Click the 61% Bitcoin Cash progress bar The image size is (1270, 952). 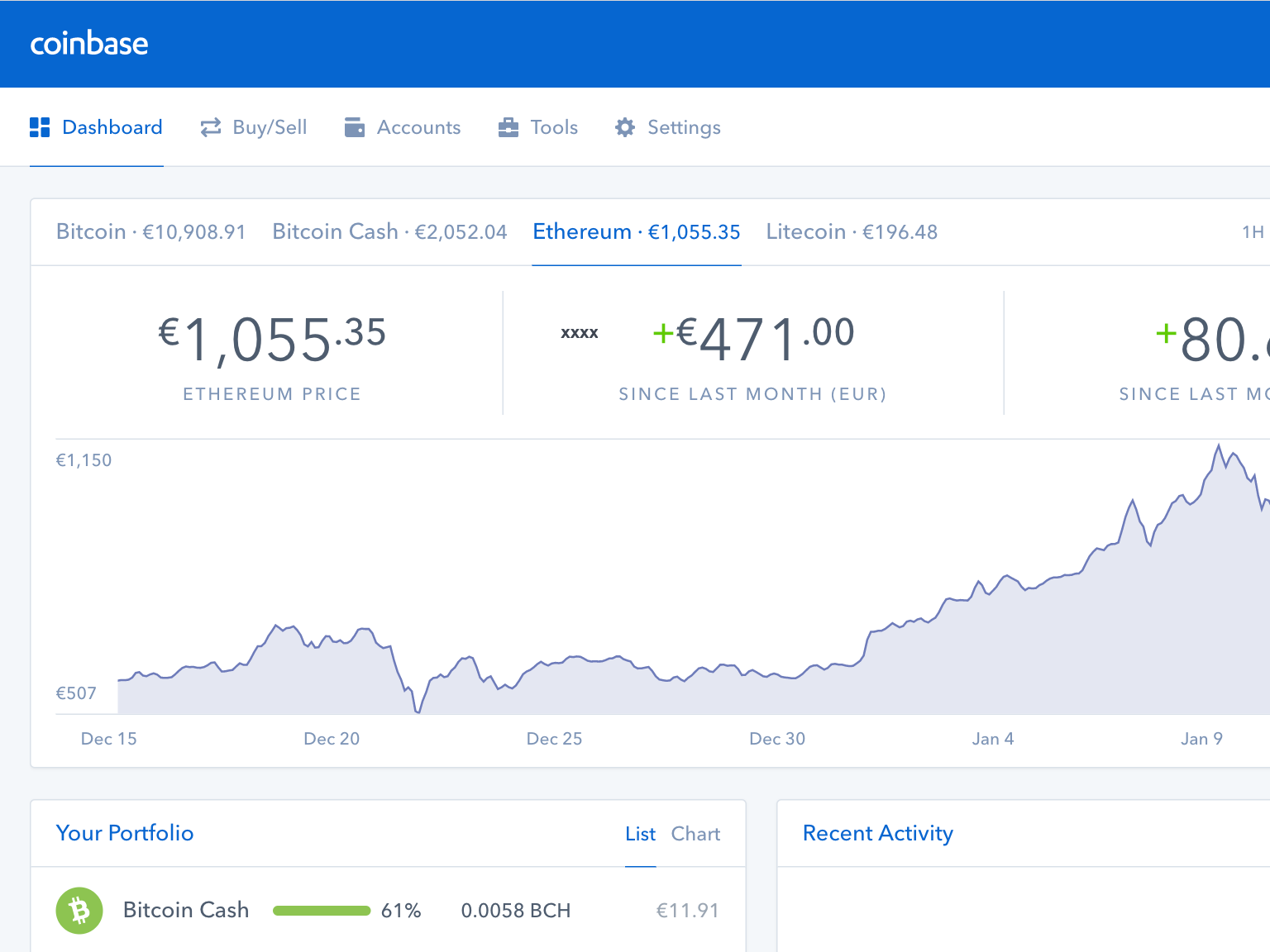[321, 910]
